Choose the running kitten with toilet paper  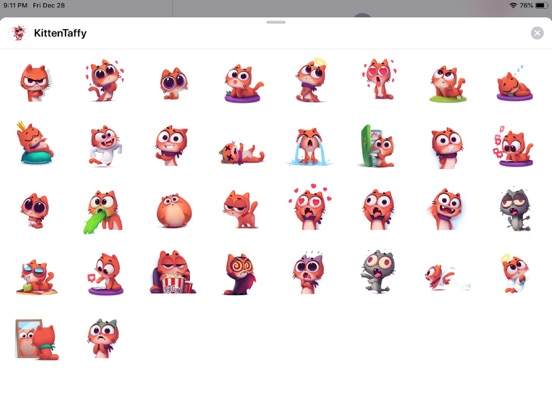448,277
